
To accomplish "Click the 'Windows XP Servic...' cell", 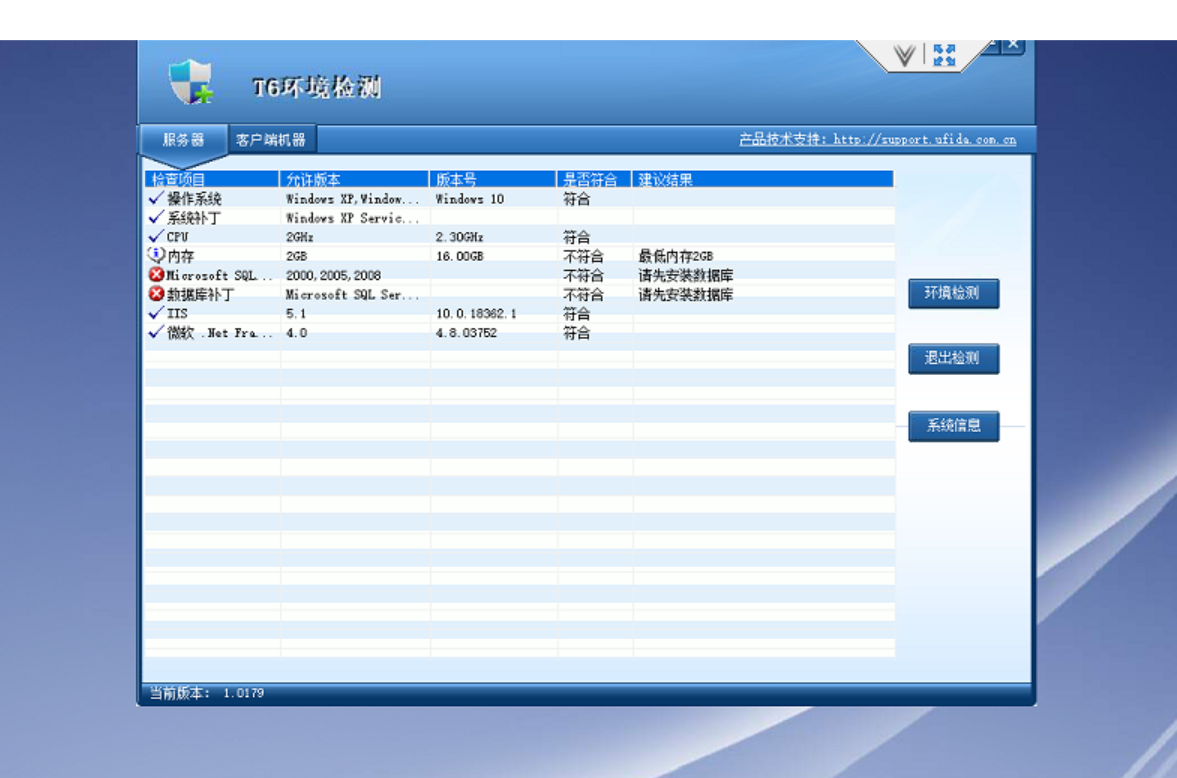I will pyautogui.click(x=352, y=218).
